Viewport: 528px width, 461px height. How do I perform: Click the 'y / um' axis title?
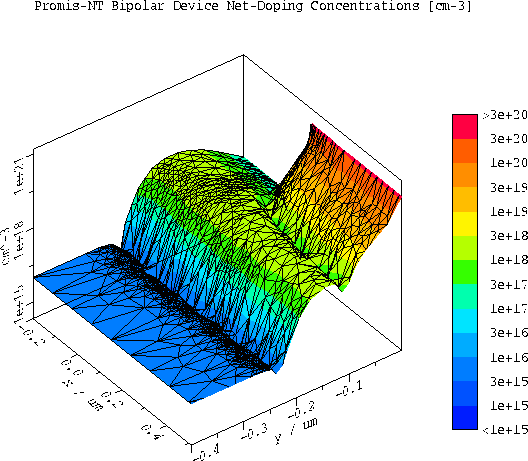click(296, 431)
